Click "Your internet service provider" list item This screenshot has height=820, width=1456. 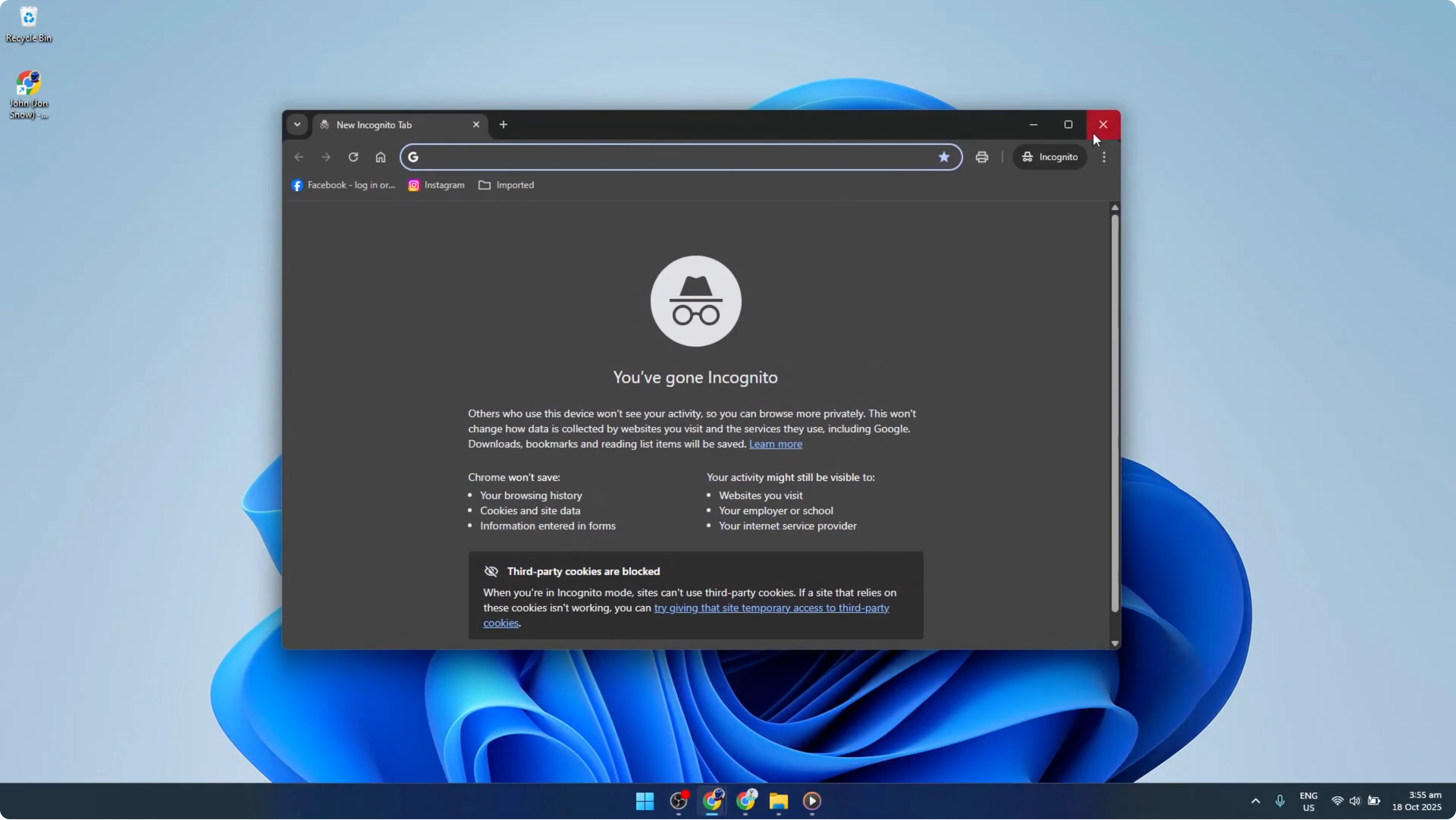tap(788, 527)
